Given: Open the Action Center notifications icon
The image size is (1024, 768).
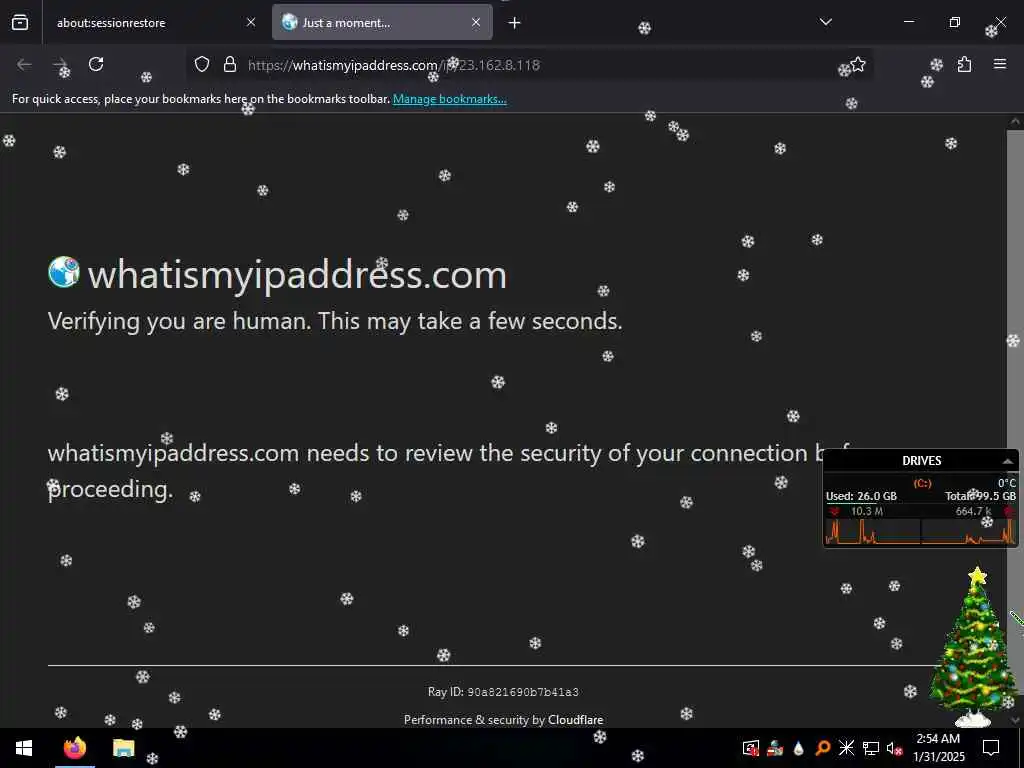Looking at the screenshot, I should (x=991, y=748).
